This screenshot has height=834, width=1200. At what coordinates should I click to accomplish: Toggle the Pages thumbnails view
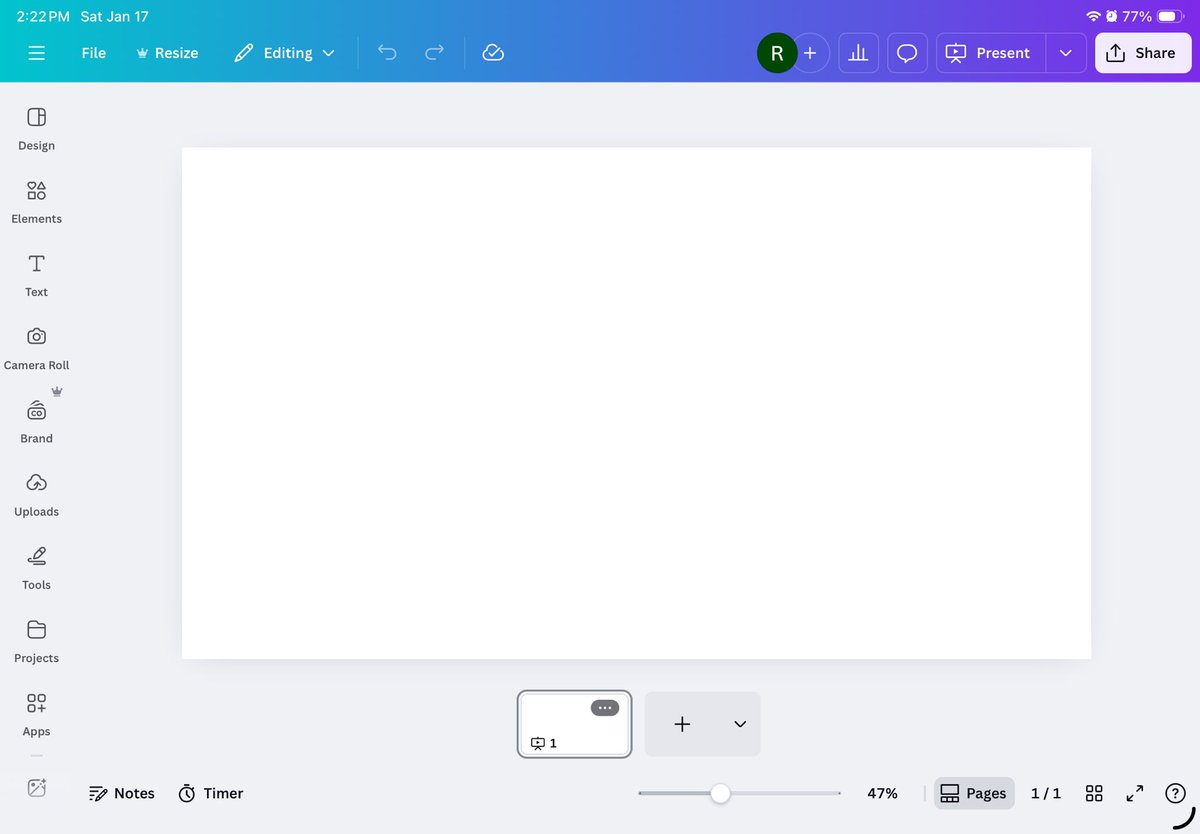pyautogui.click(x=974, y=793)
